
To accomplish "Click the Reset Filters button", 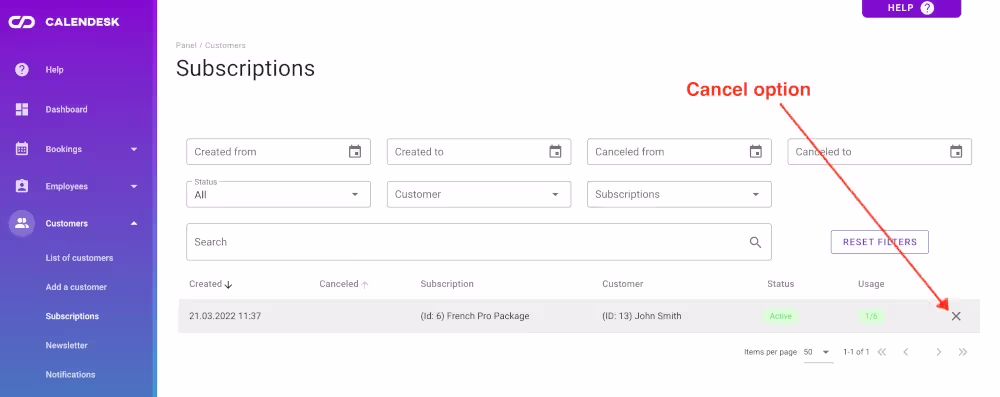I will pos(879,242).
